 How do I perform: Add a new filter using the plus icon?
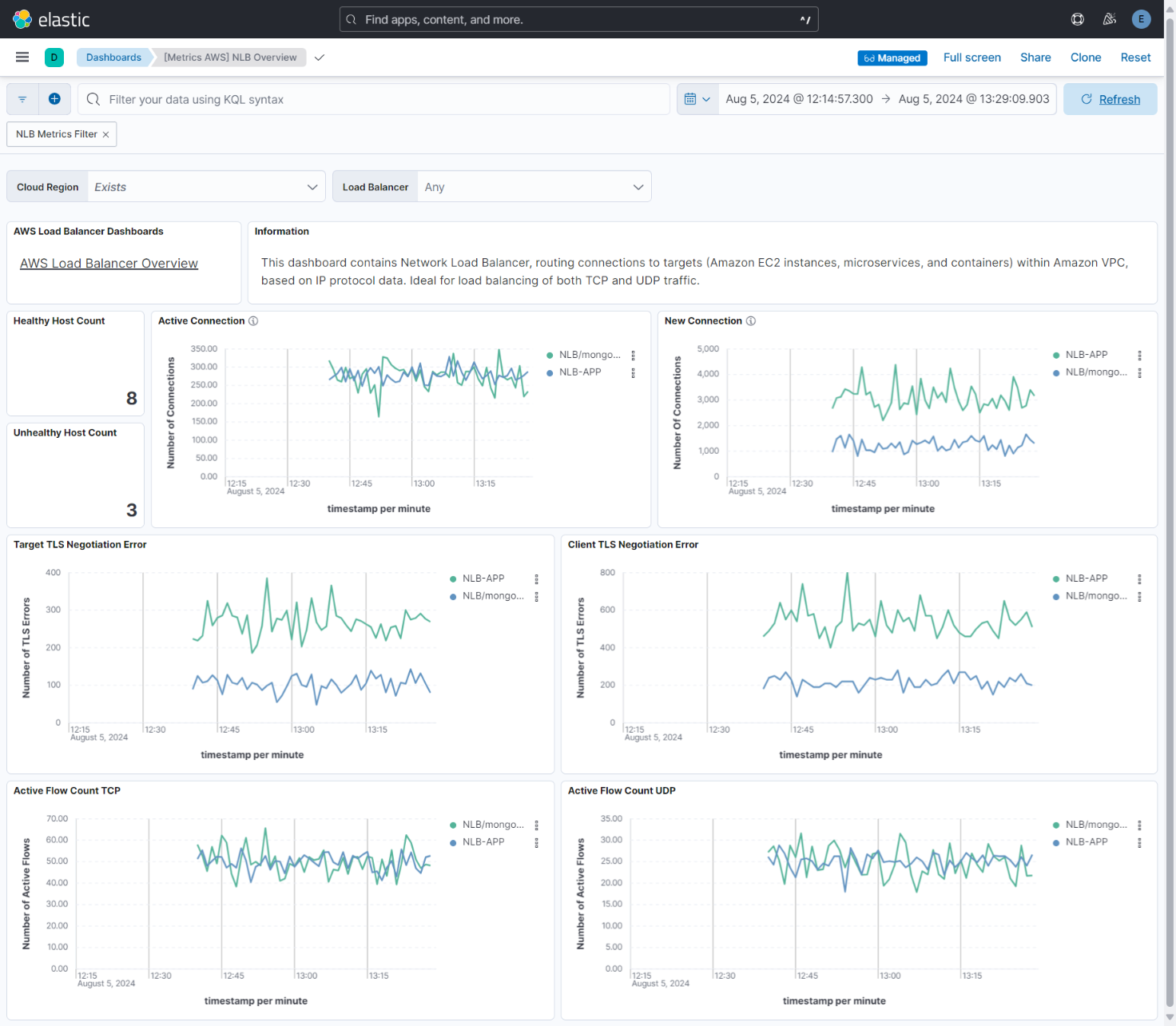pyautogui.click(x=54, y=98)
